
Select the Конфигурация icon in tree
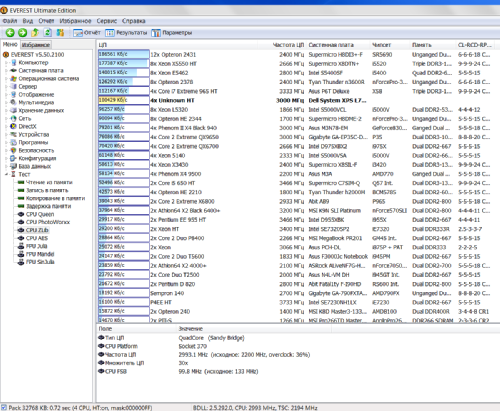point(13,158)
